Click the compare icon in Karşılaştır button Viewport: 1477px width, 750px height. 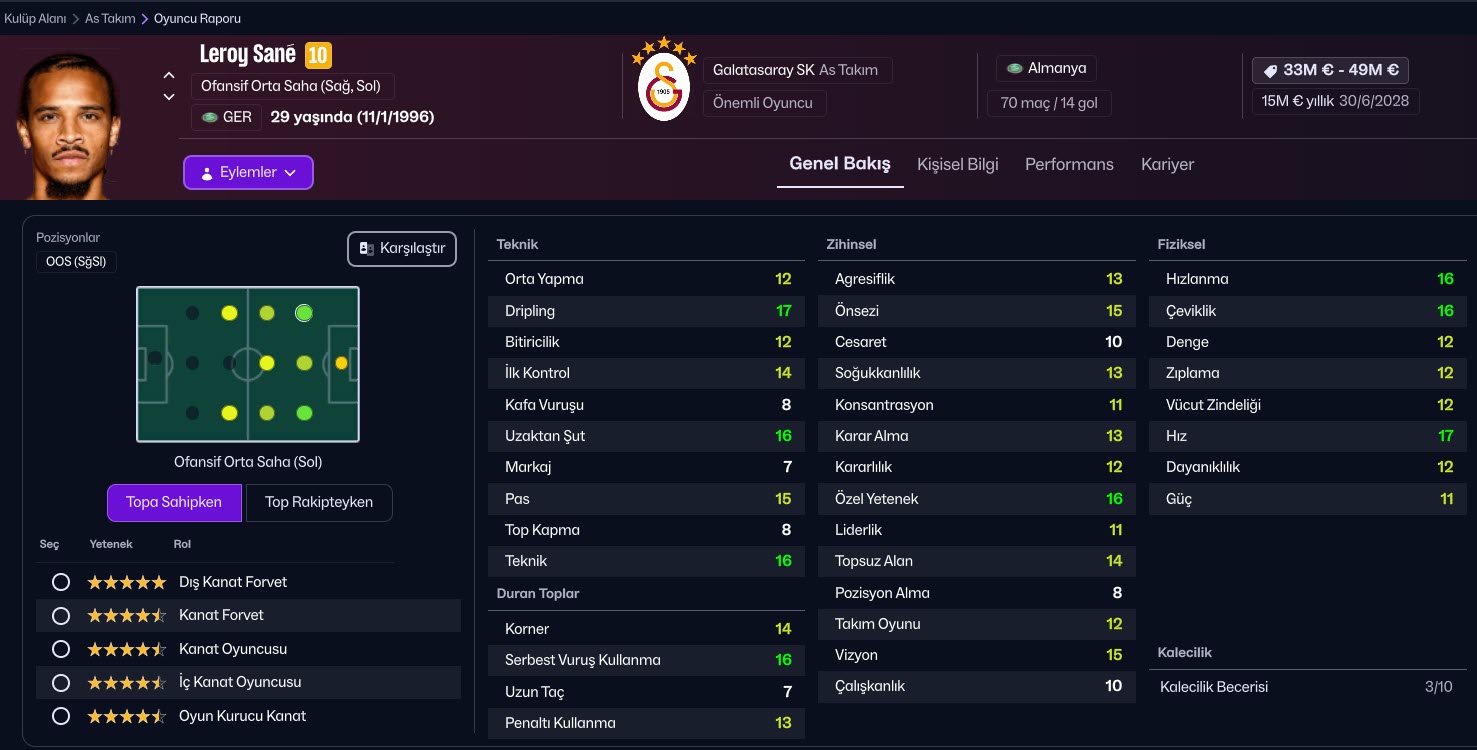tap(366, 249)
